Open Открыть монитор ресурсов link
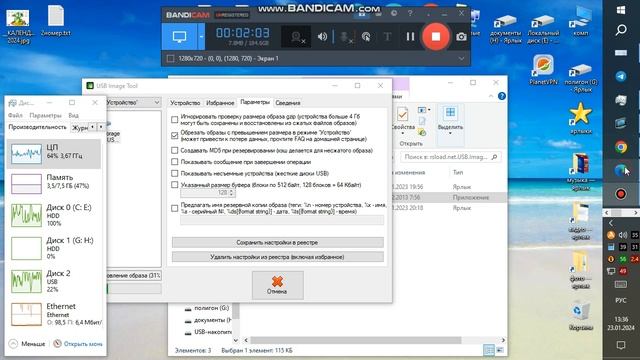 78,344
